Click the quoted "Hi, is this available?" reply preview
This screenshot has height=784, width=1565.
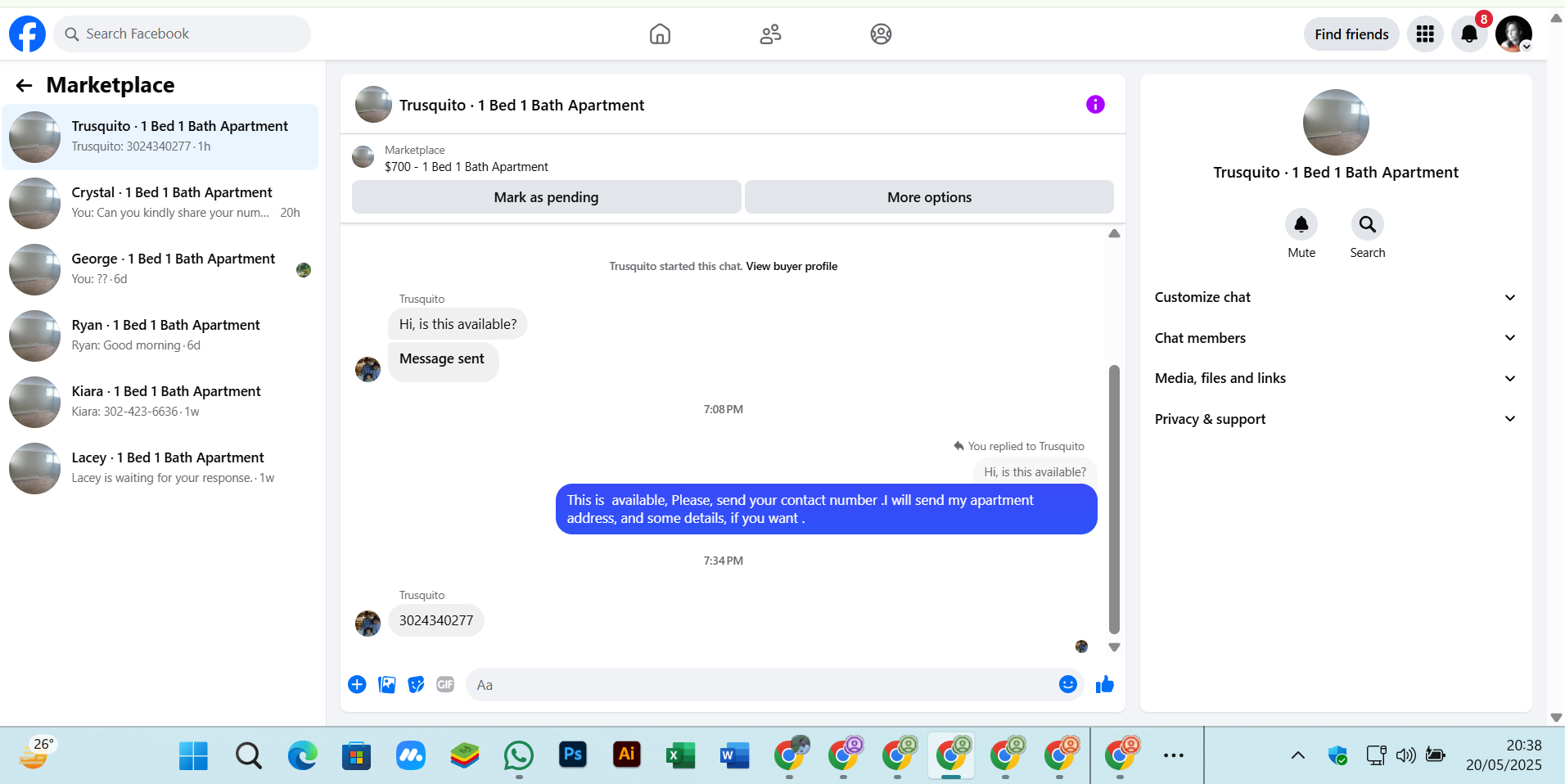[1035, 472]
